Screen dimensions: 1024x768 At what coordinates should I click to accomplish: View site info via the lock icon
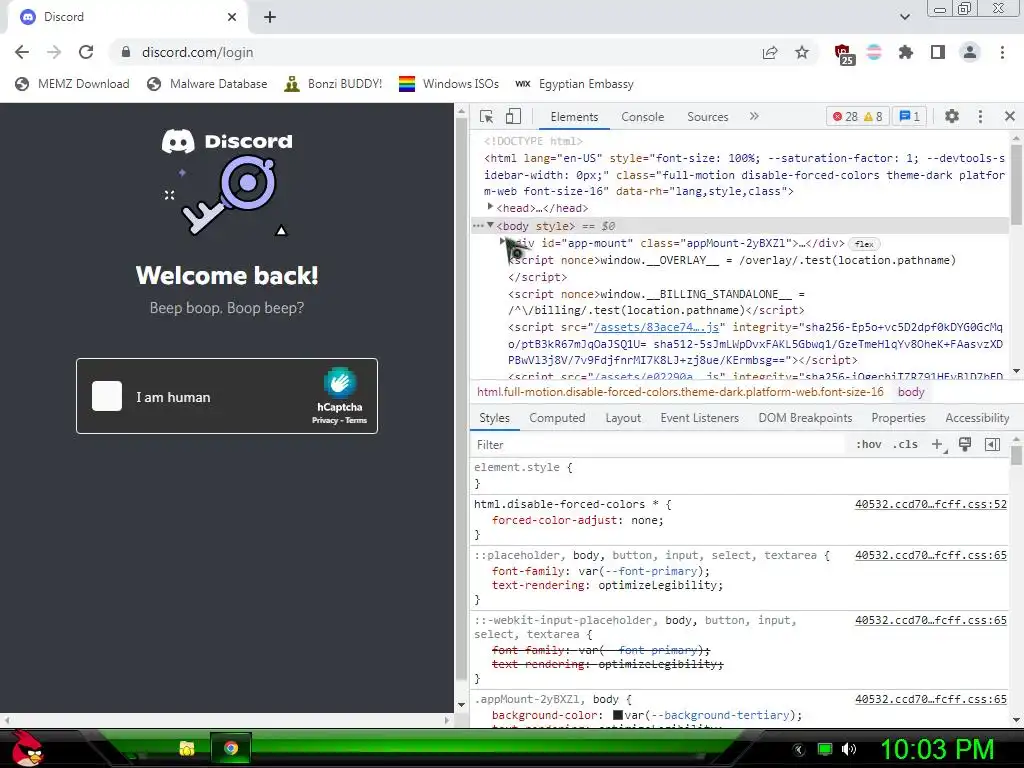point(126,52)
